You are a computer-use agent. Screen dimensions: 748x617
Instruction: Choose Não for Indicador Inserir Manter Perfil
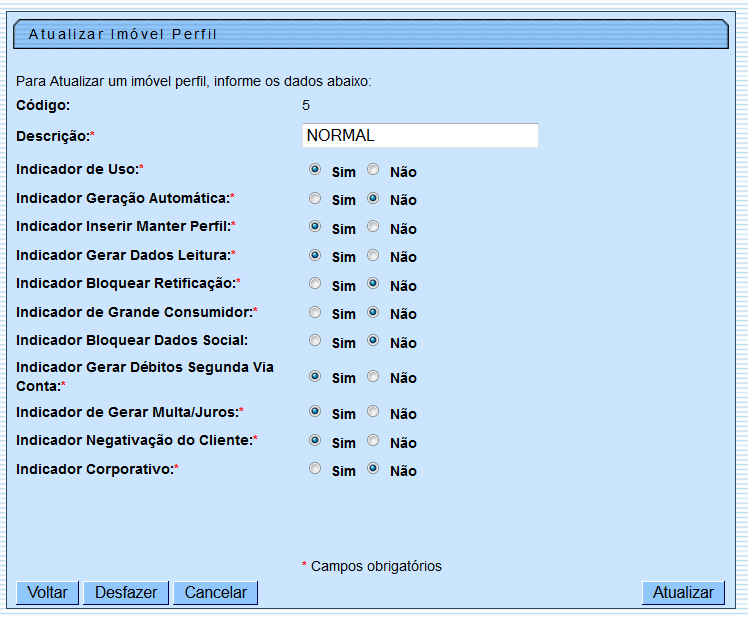click(373, 227)
